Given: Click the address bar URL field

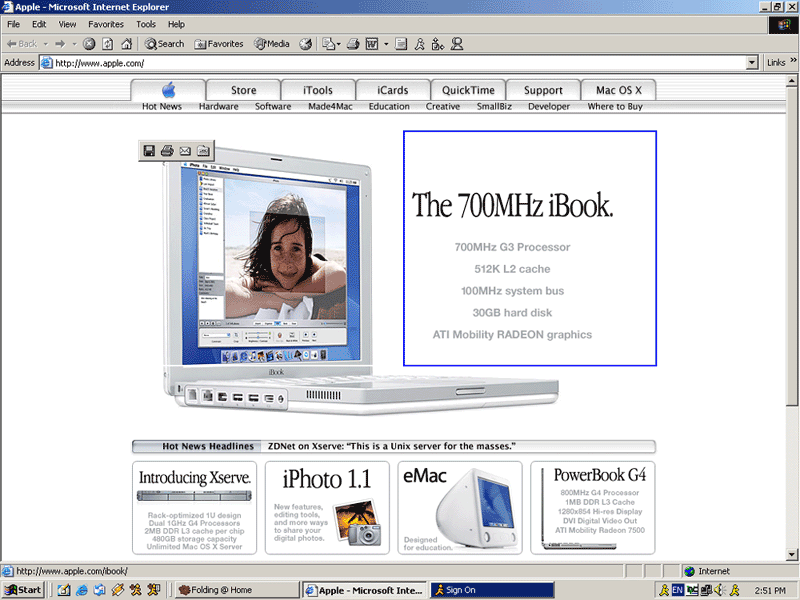Looking at the screenshot, I should point(392,63).
